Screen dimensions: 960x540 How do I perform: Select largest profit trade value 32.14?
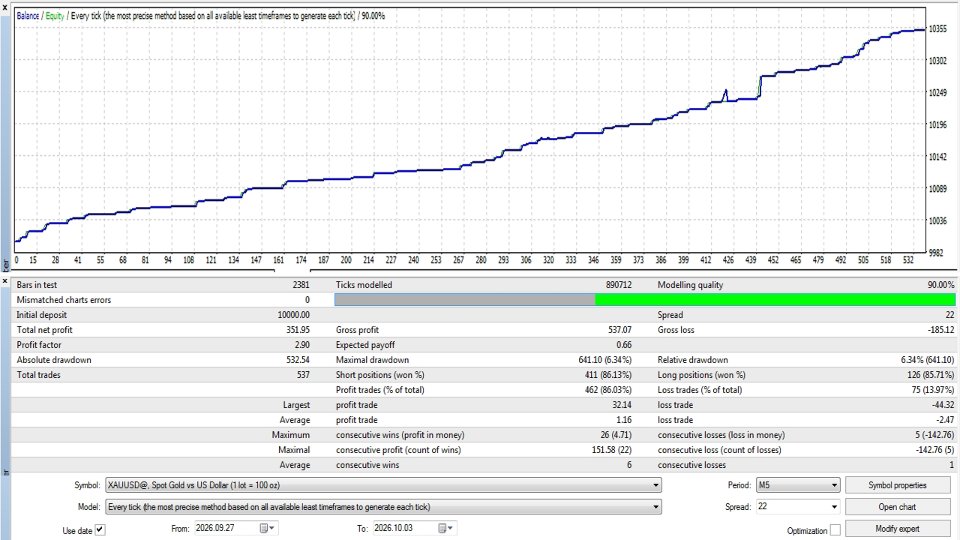point(621,405)
